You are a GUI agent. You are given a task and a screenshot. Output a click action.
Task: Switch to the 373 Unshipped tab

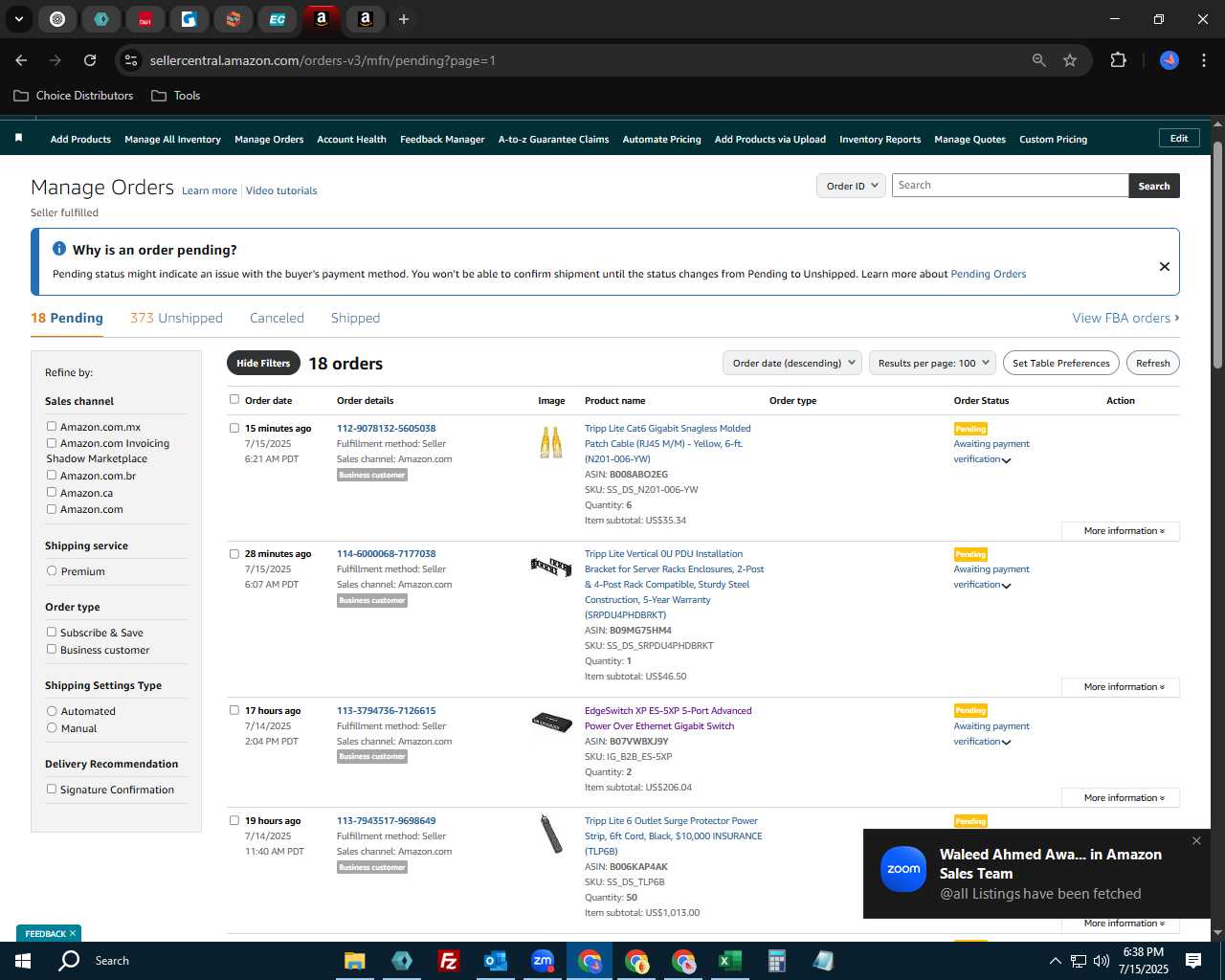[176, 318]
